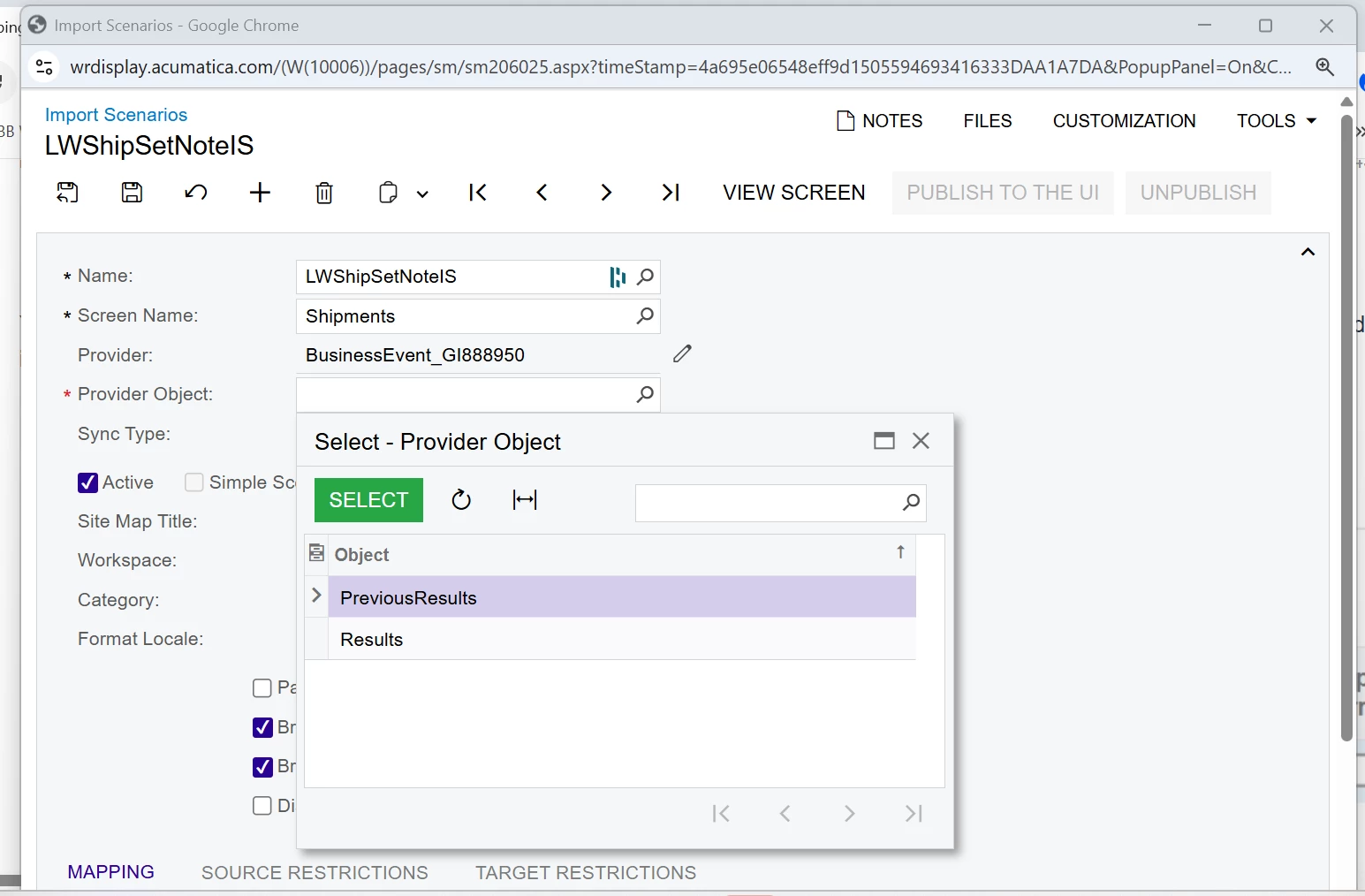Toggle the second checked Br checkbox
This screenshot has width=1365, height=896.
(262, 767)
